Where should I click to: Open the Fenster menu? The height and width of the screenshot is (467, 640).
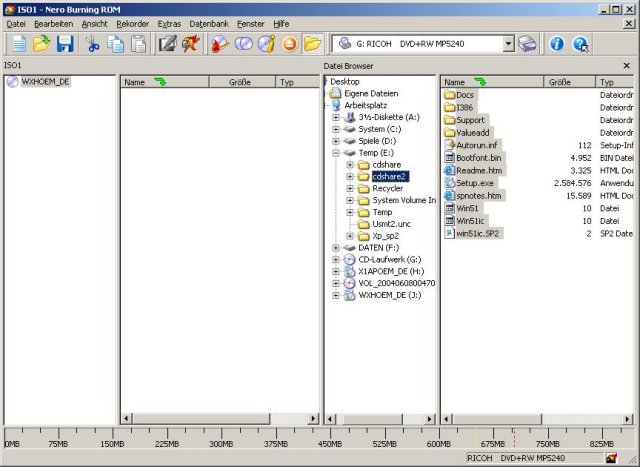[x=251, y=24]
